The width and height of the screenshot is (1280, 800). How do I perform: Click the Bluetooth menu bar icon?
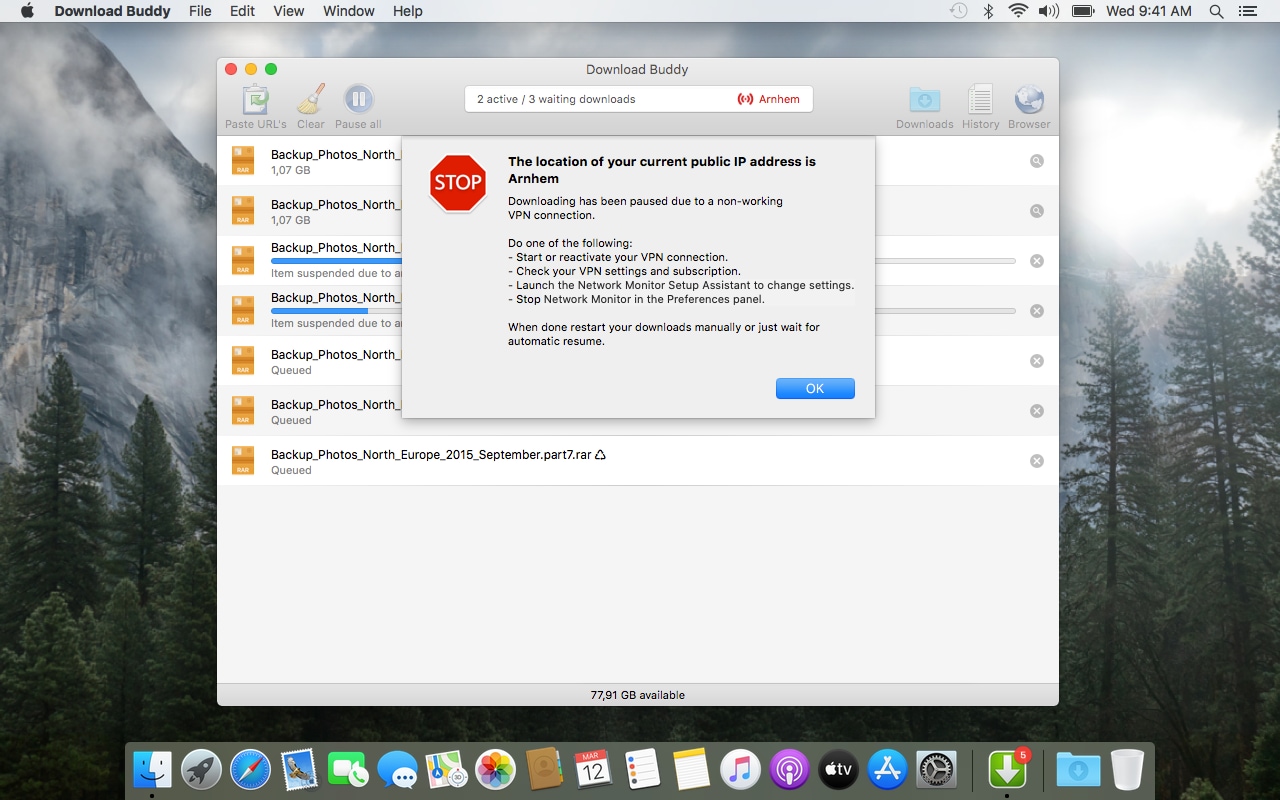(988, 11)
